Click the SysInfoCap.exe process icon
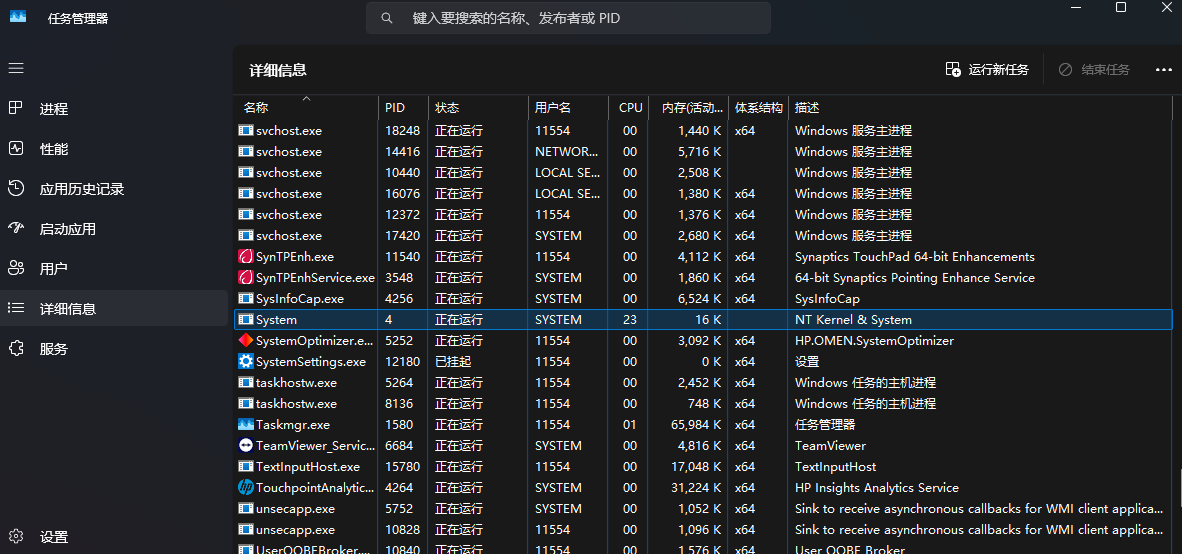Screen dimensions: 1182x554 [245, 299]
